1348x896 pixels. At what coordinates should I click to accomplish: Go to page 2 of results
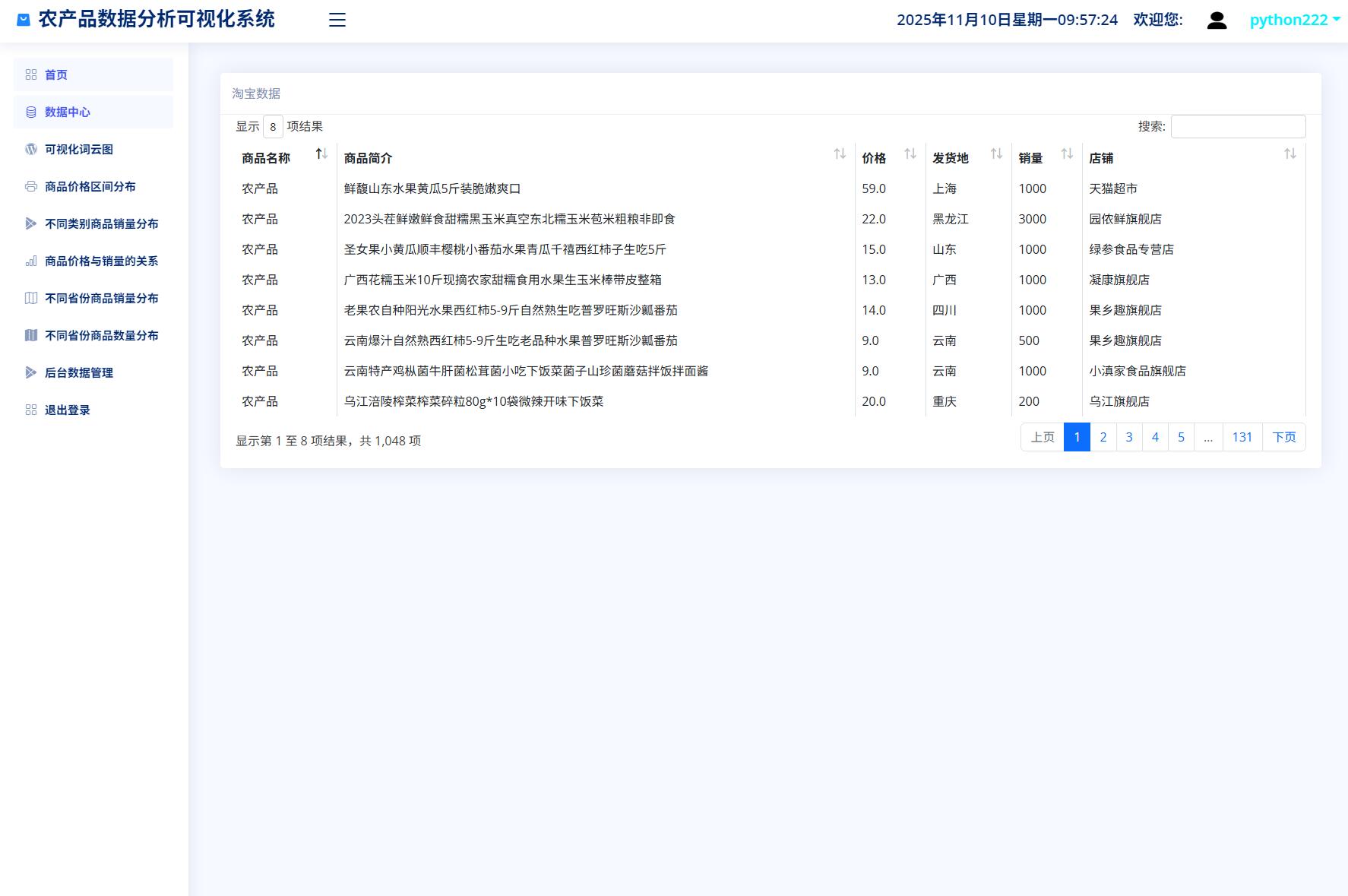pos(1103,437)
